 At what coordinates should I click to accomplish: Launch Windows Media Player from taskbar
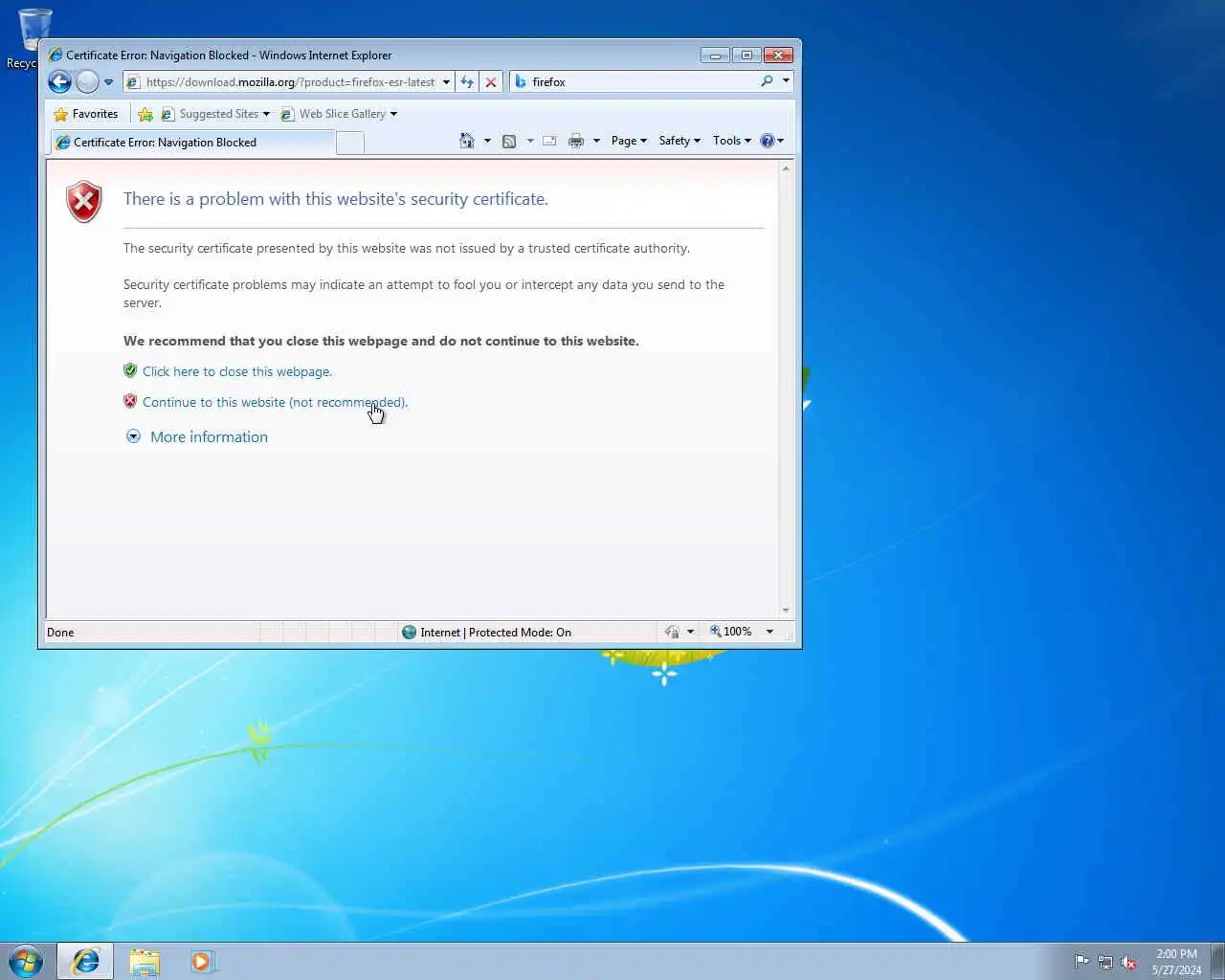tap(202, 961)
